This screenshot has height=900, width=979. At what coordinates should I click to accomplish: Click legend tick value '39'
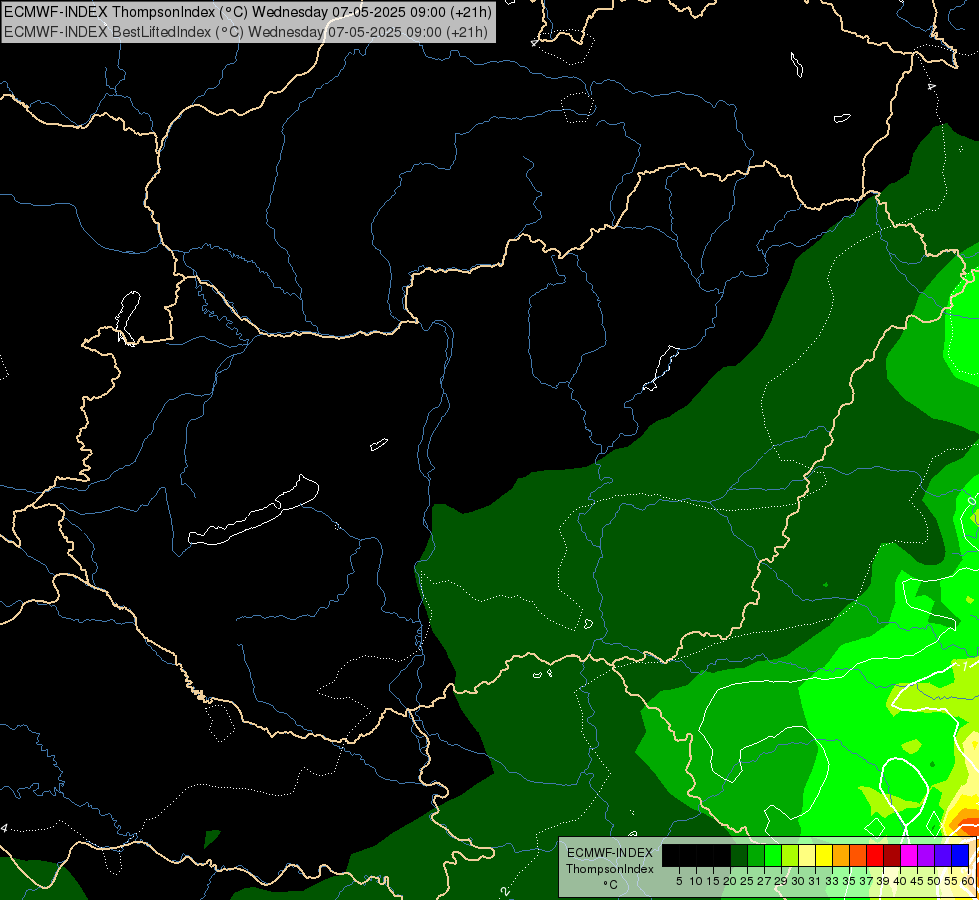pyautogui.click(x=883, y=881)
